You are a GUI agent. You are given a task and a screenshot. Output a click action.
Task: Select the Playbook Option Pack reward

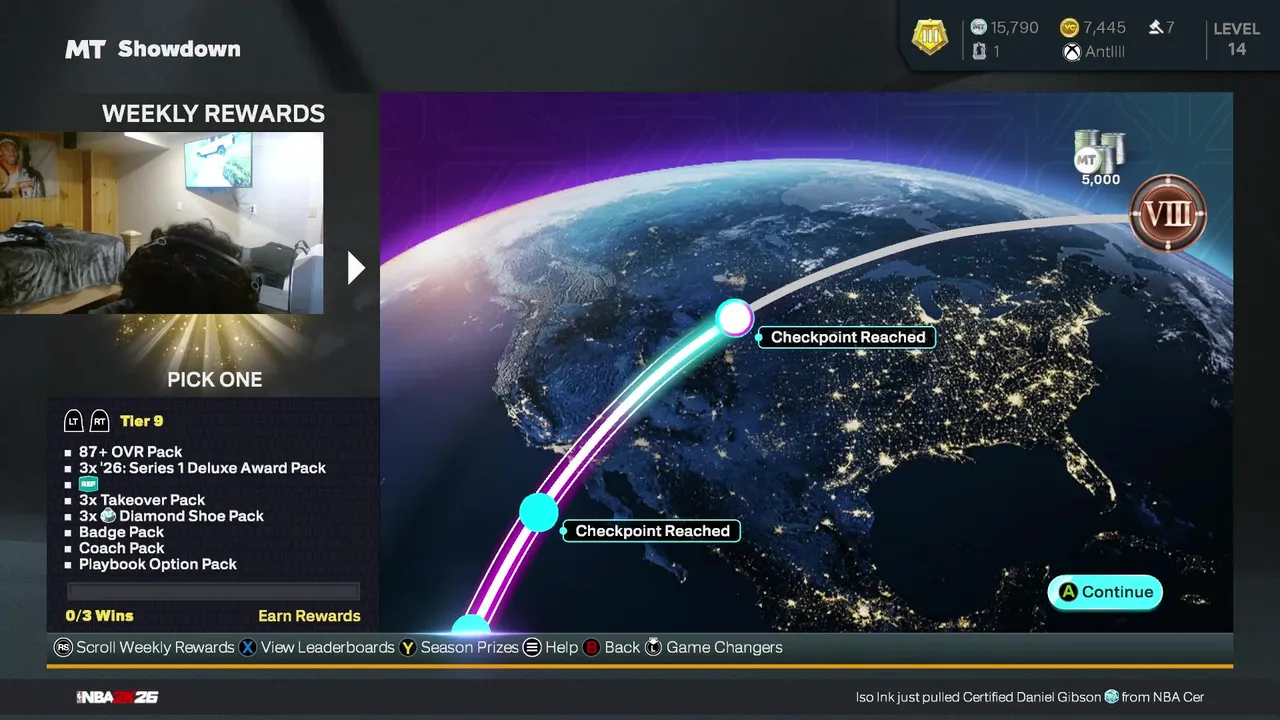(x=158, y=564)
